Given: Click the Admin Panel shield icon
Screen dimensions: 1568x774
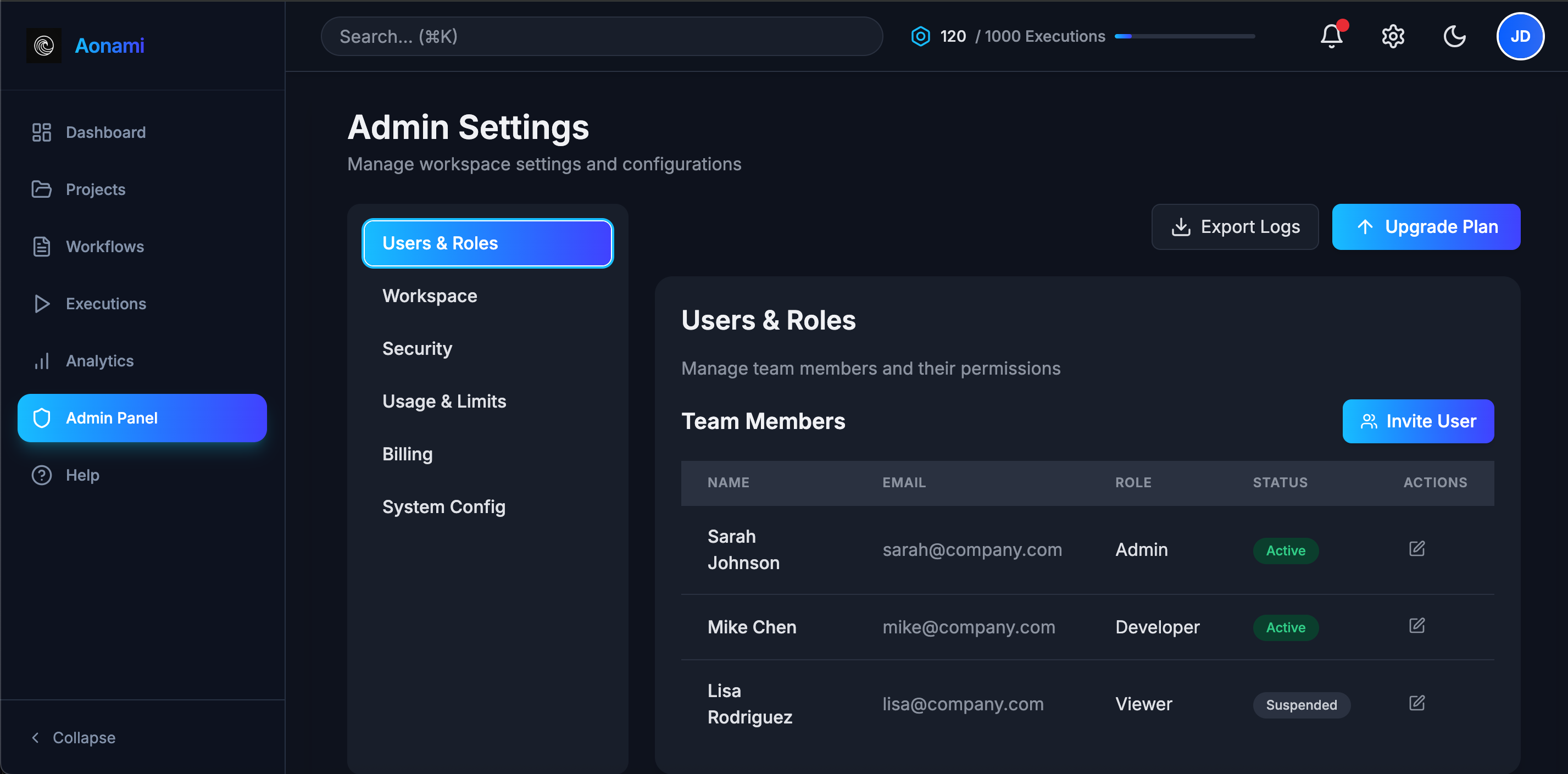Looking at the screenshot, I should pyautogui.click(x=41, y=418).
